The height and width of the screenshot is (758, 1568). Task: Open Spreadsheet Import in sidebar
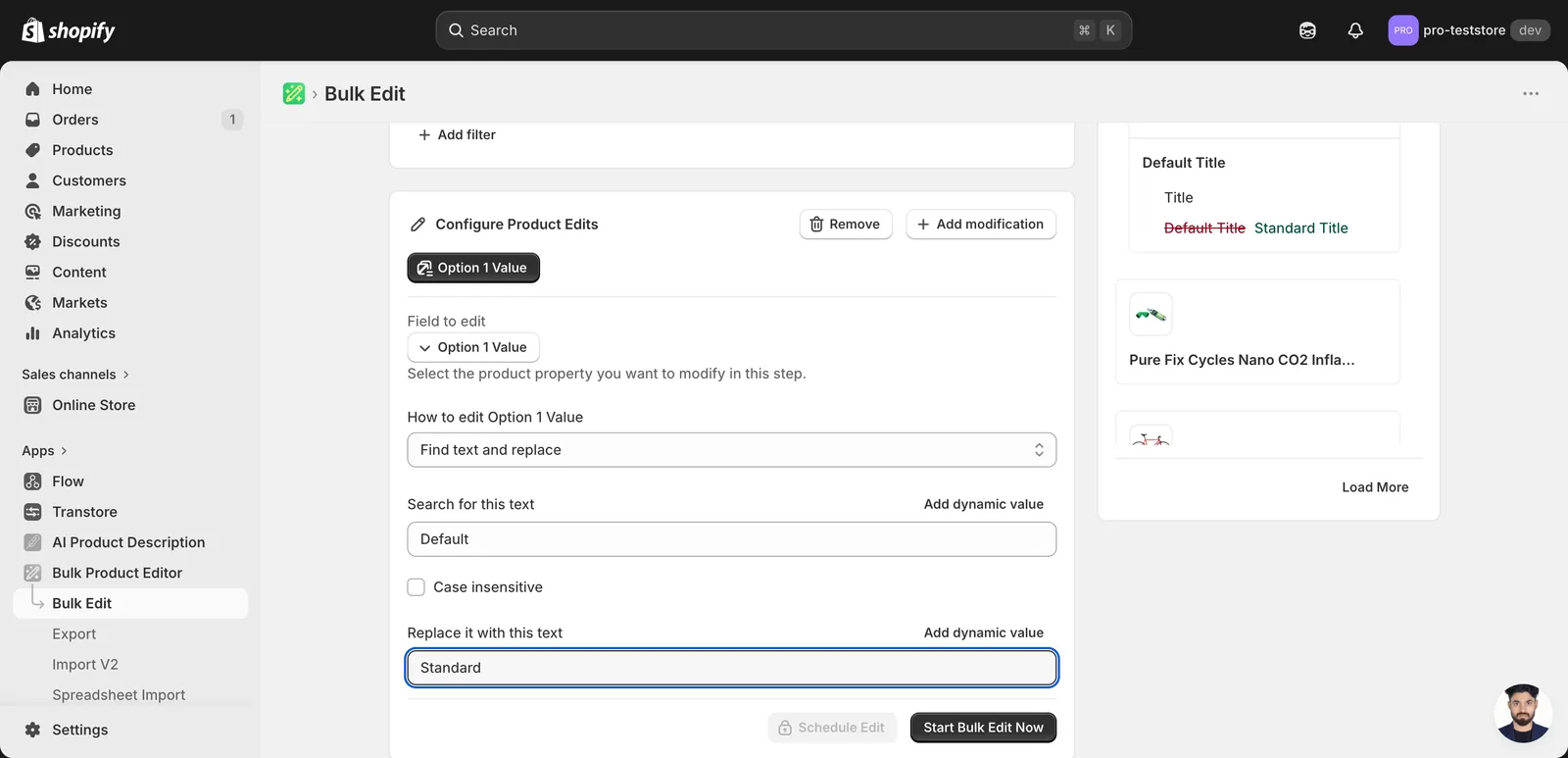click(119, 695)
